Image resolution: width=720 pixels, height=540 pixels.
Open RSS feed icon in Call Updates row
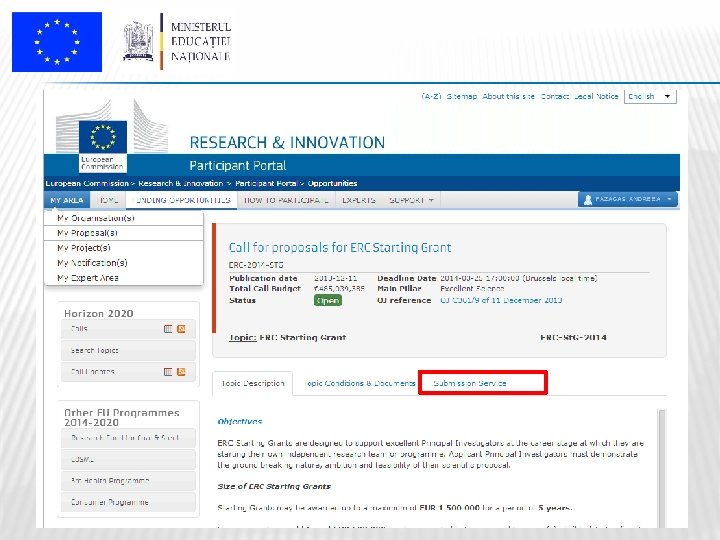coord(181,371)
